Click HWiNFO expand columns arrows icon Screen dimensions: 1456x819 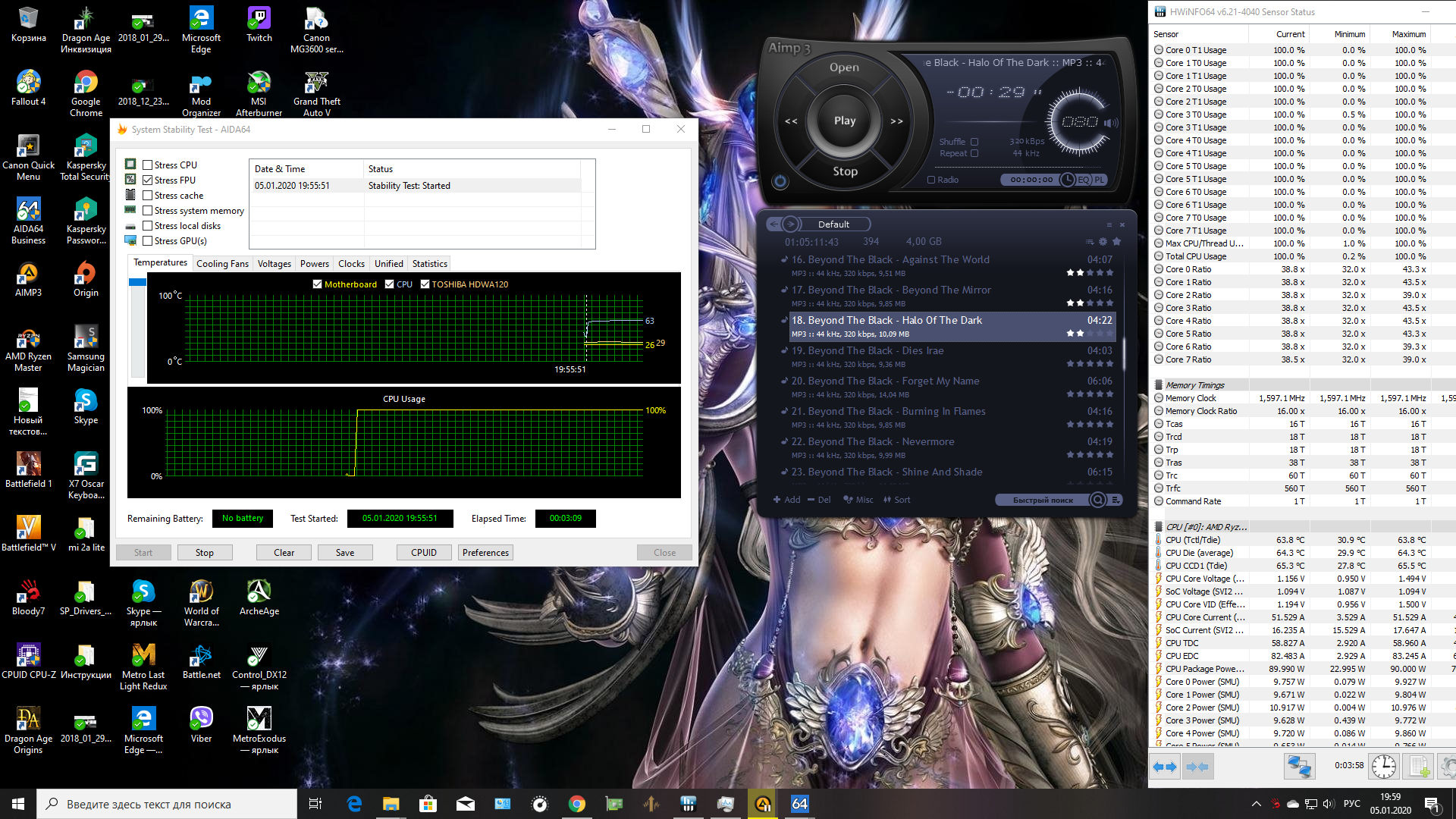(1164, 767)
